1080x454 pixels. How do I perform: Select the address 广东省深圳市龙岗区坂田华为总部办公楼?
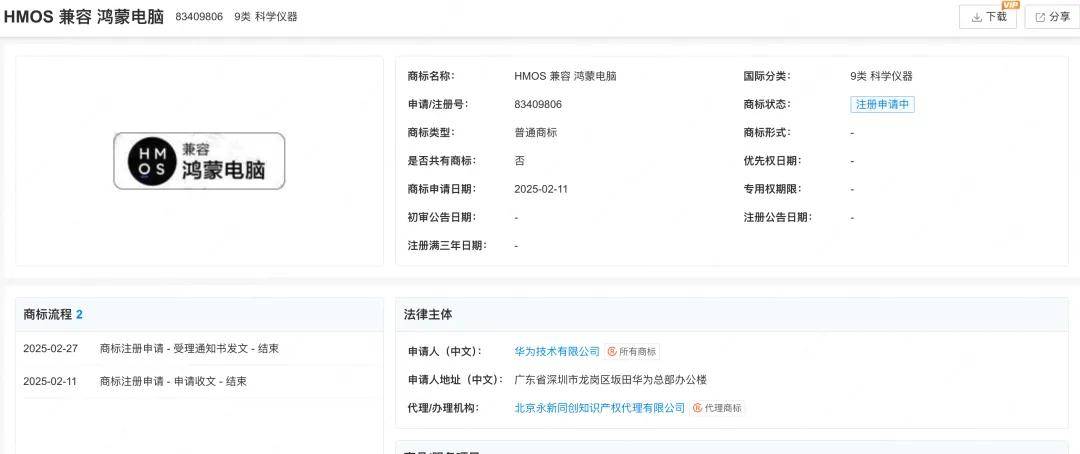click(611, 380)
